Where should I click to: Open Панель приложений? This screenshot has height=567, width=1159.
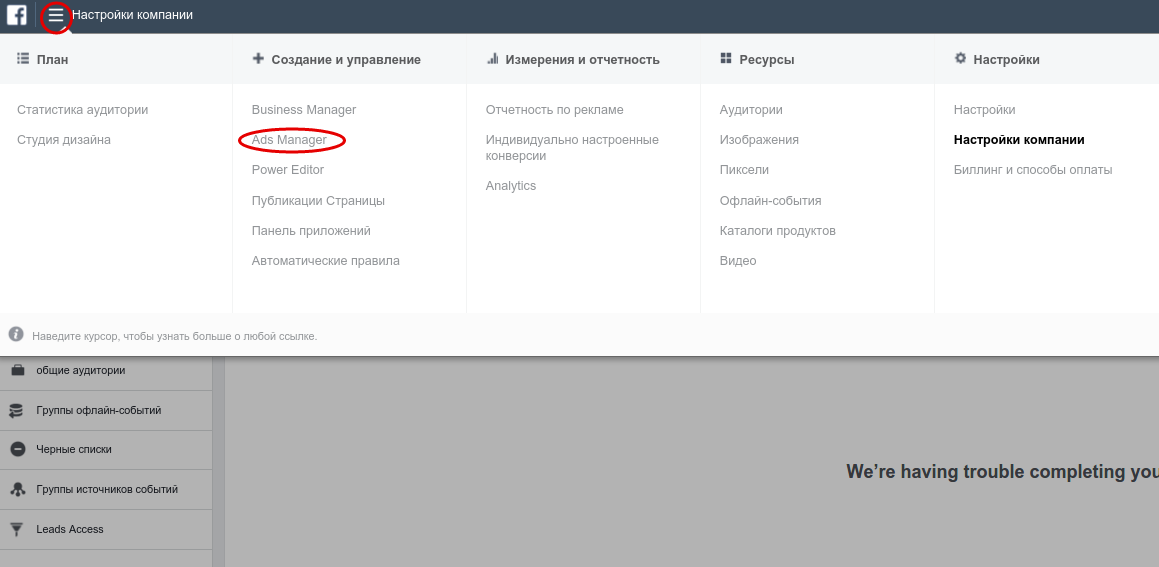[311, 231]
